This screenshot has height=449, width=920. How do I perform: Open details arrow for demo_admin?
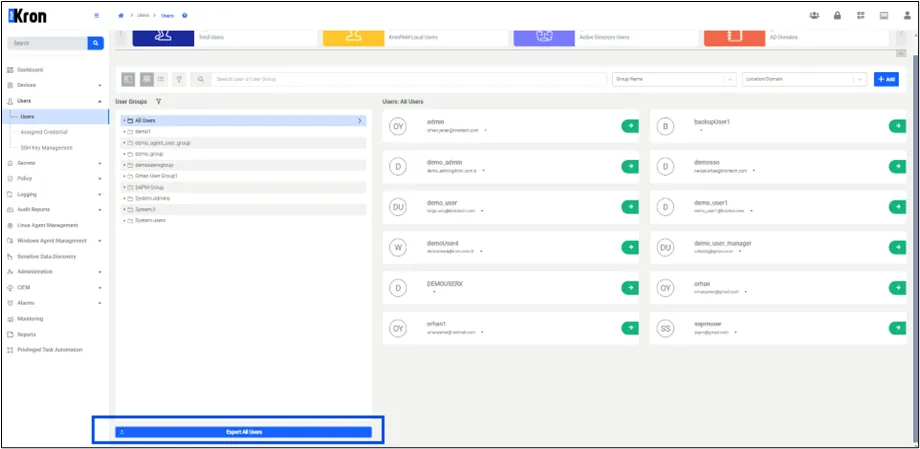pos(630,167)
